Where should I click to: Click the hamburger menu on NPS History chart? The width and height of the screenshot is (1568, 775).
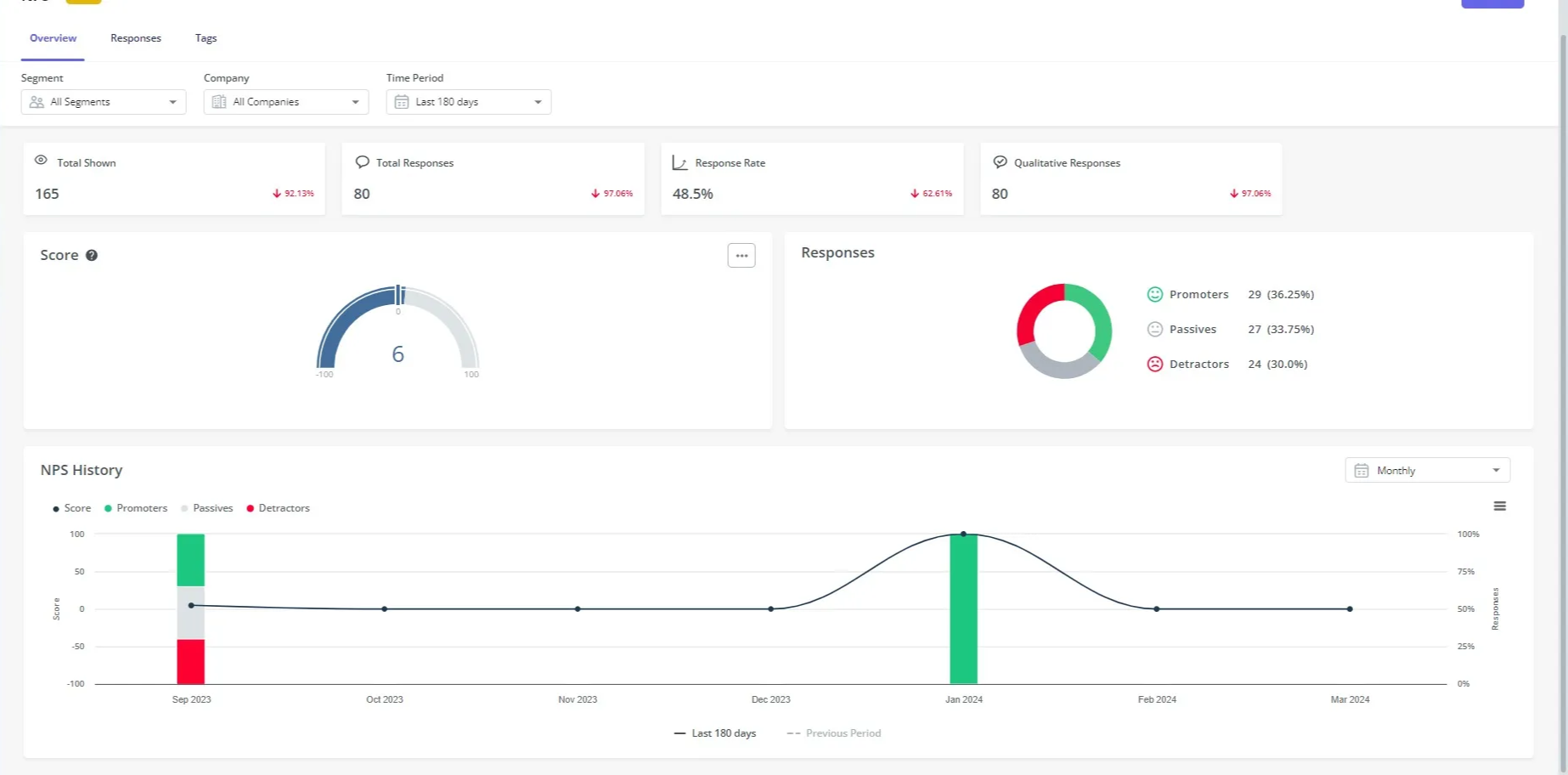pos(1499,506)
